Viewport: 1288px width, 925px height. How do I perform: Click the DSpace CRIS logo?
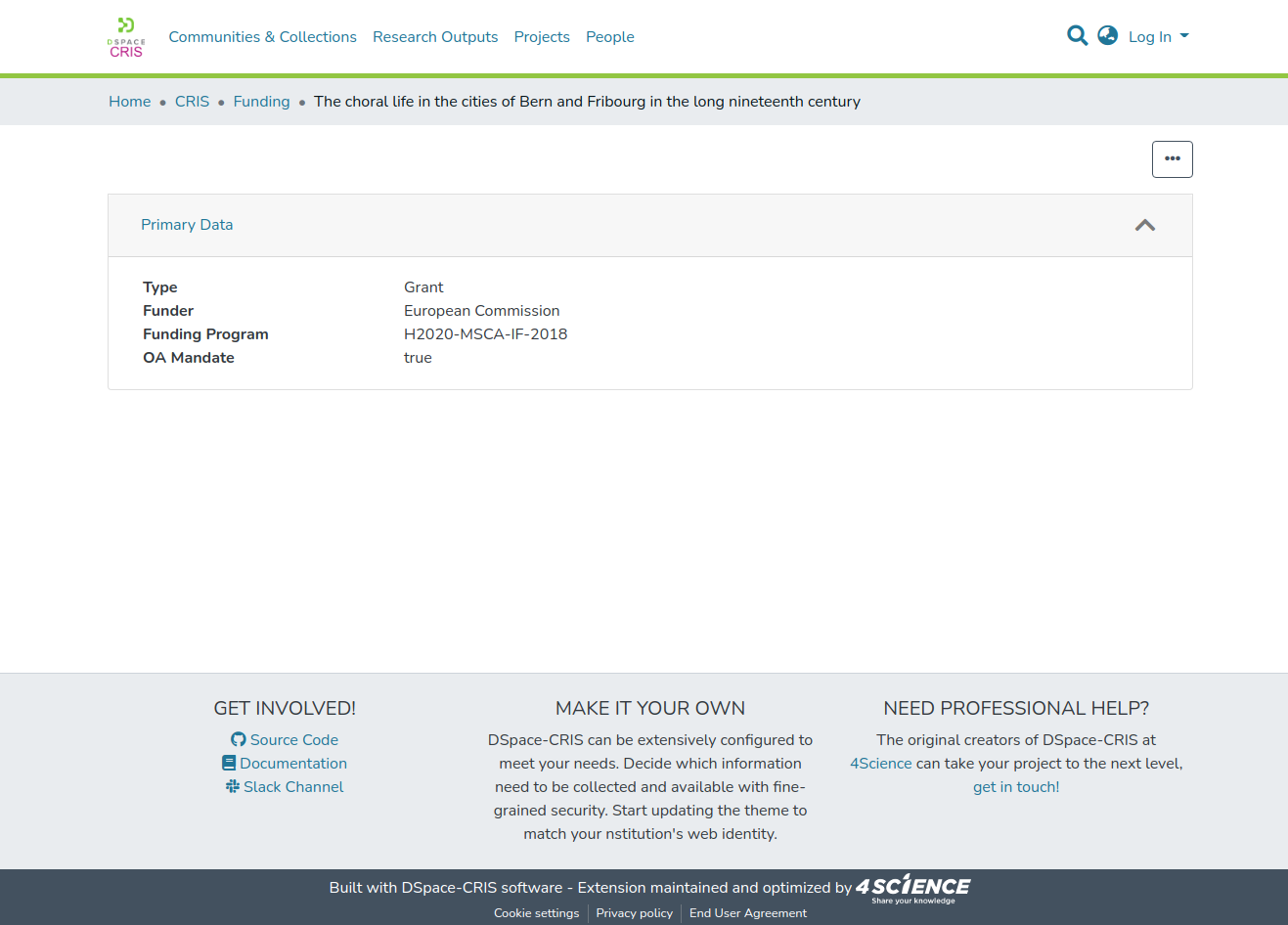click(x=126, y=37)
